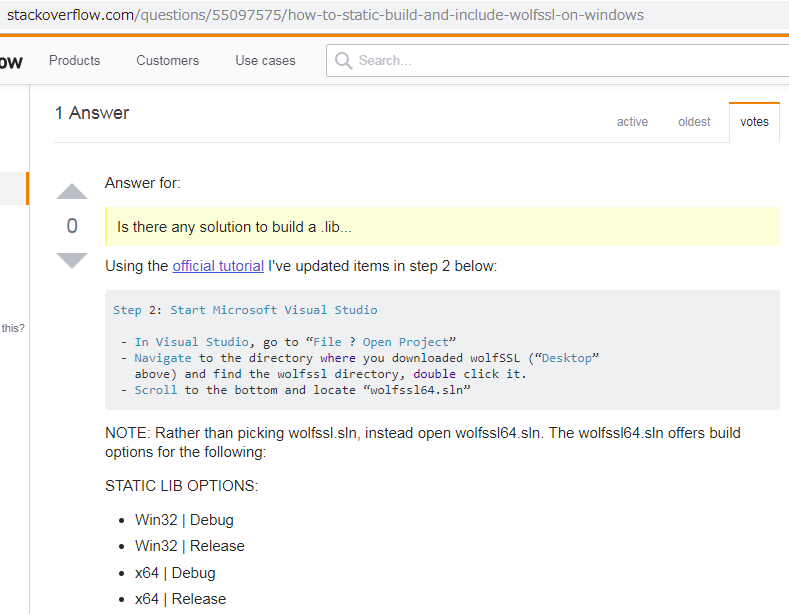Click the answer vote count 0
The image size is (789, 614).
click(x=72, y=226)
